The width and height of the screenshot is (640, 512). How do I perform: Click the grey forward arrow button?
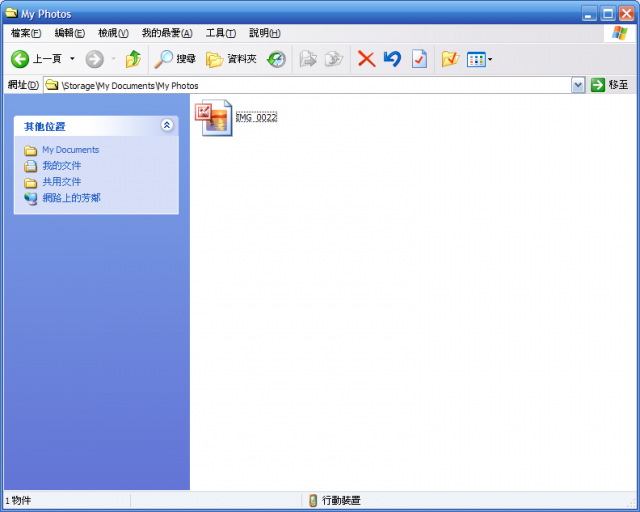click(94, 60)
